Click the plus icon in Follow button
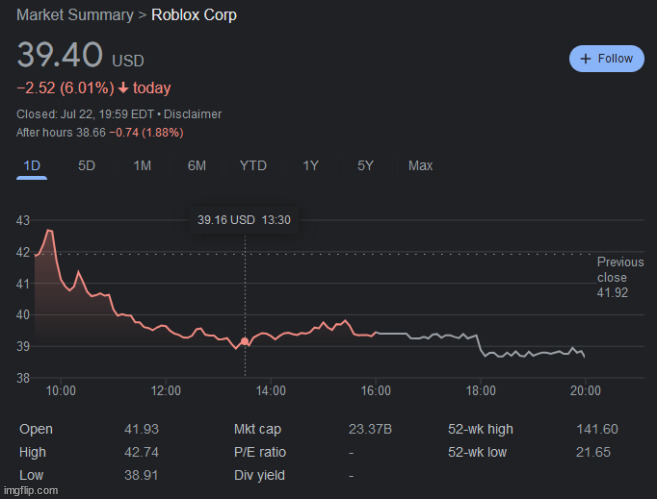The image size is (657, 499). tap(585, 59)
